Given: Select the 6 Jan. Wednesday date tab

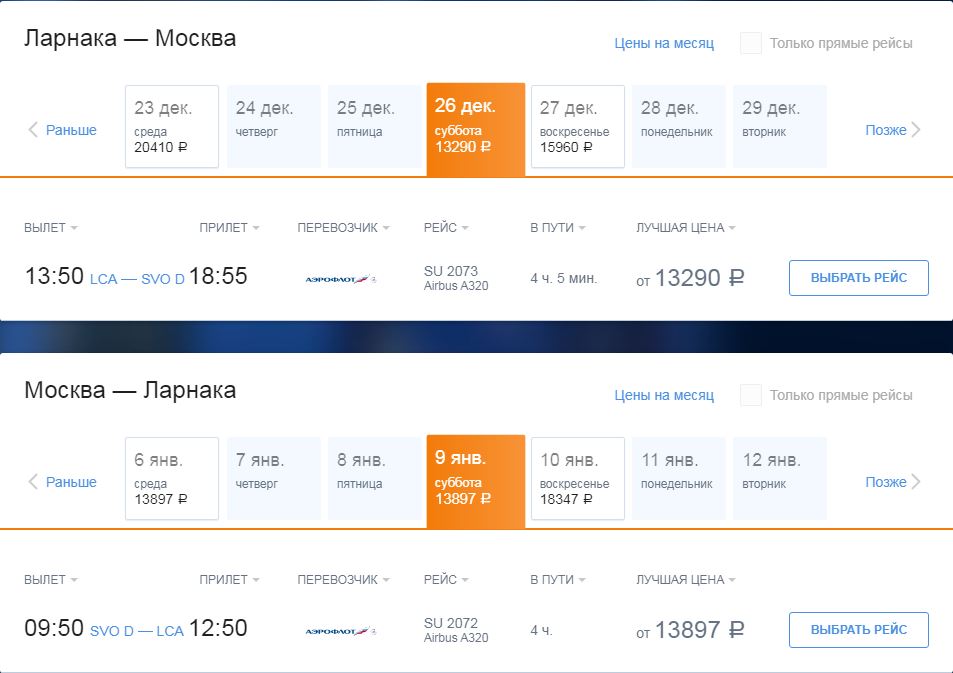Looking at the screenshot, I should pos(172,479).
